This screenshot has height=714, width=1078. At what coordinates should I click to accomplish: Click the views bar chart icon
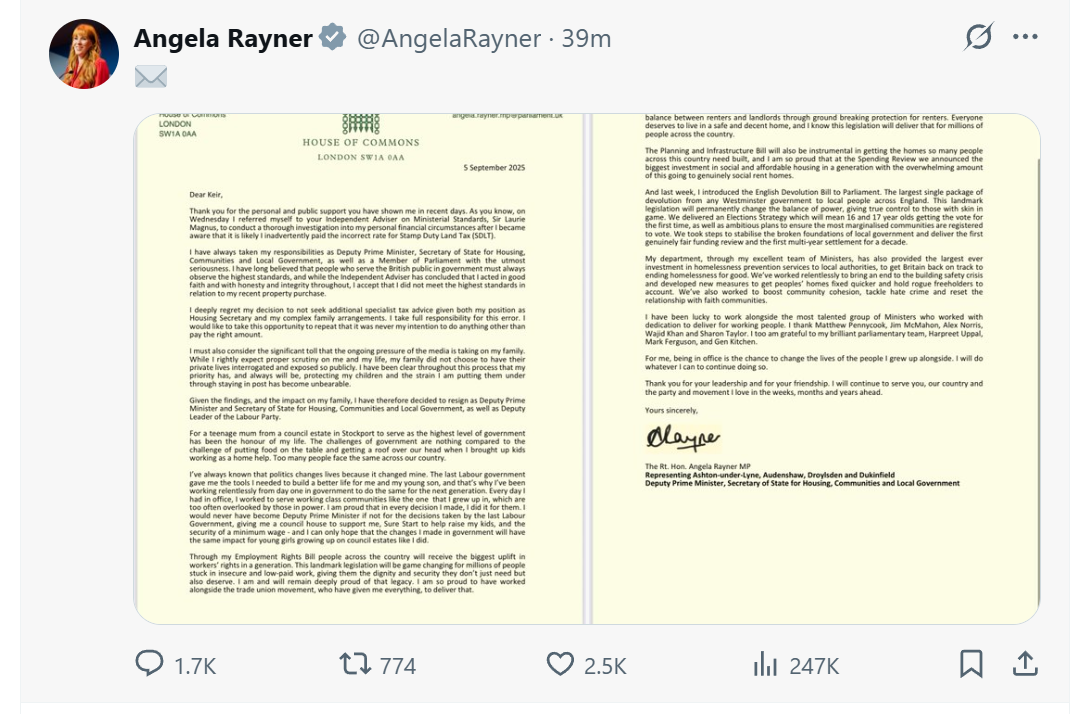(765, 664)
